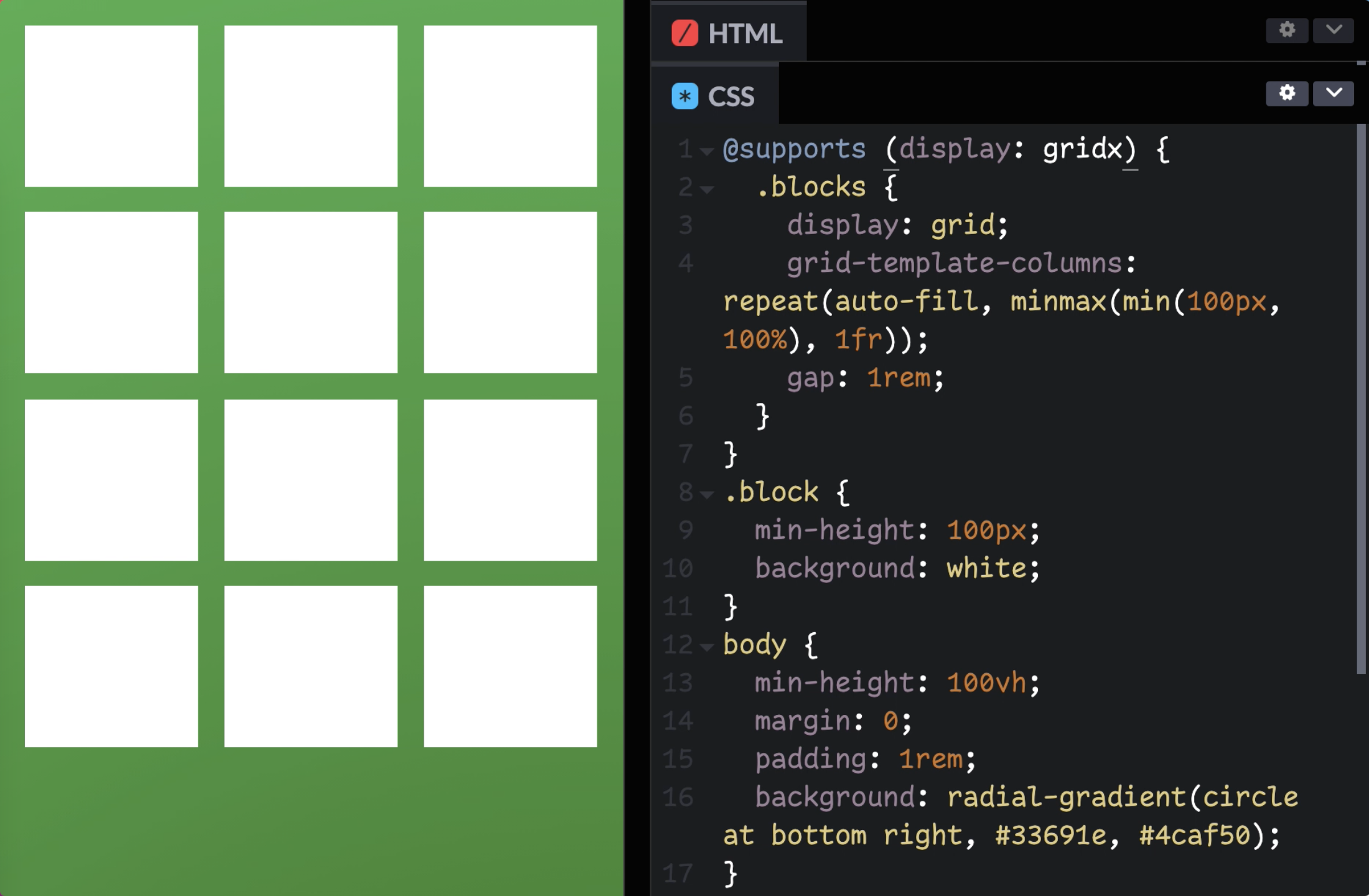Screen dimensions: 1369x896
Task: Collapse the @supports block fold arrow
Action: tap(707, 151)
